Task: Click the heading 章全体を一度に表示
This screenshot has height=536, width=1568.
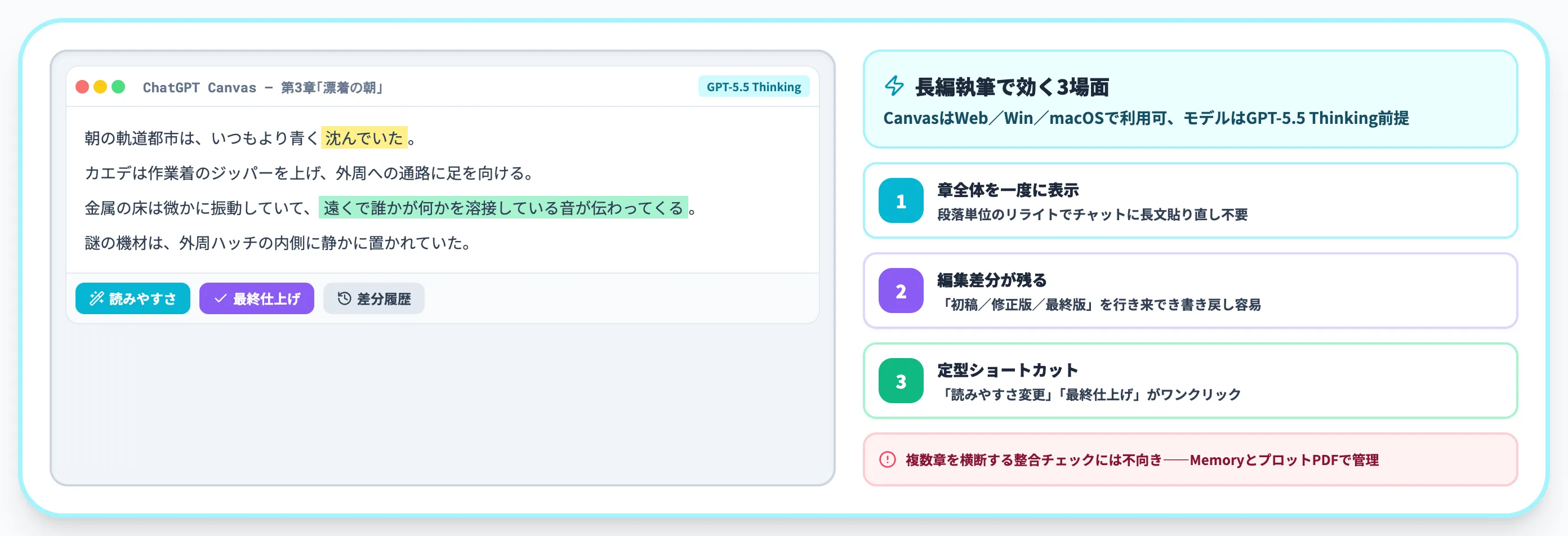Action: coord(1008,190)
